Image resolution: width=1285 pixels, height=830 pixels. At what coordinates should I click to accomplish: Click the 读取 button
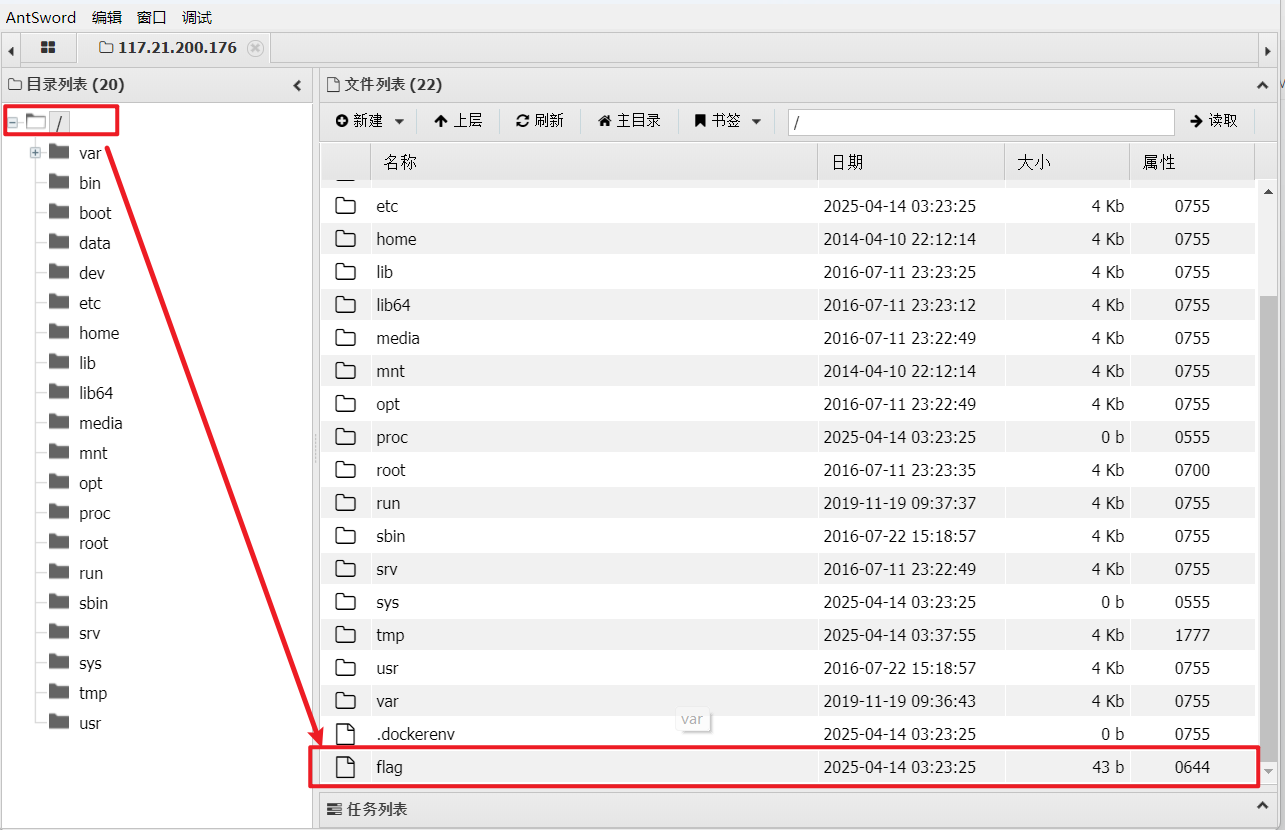pos(1214,121)
